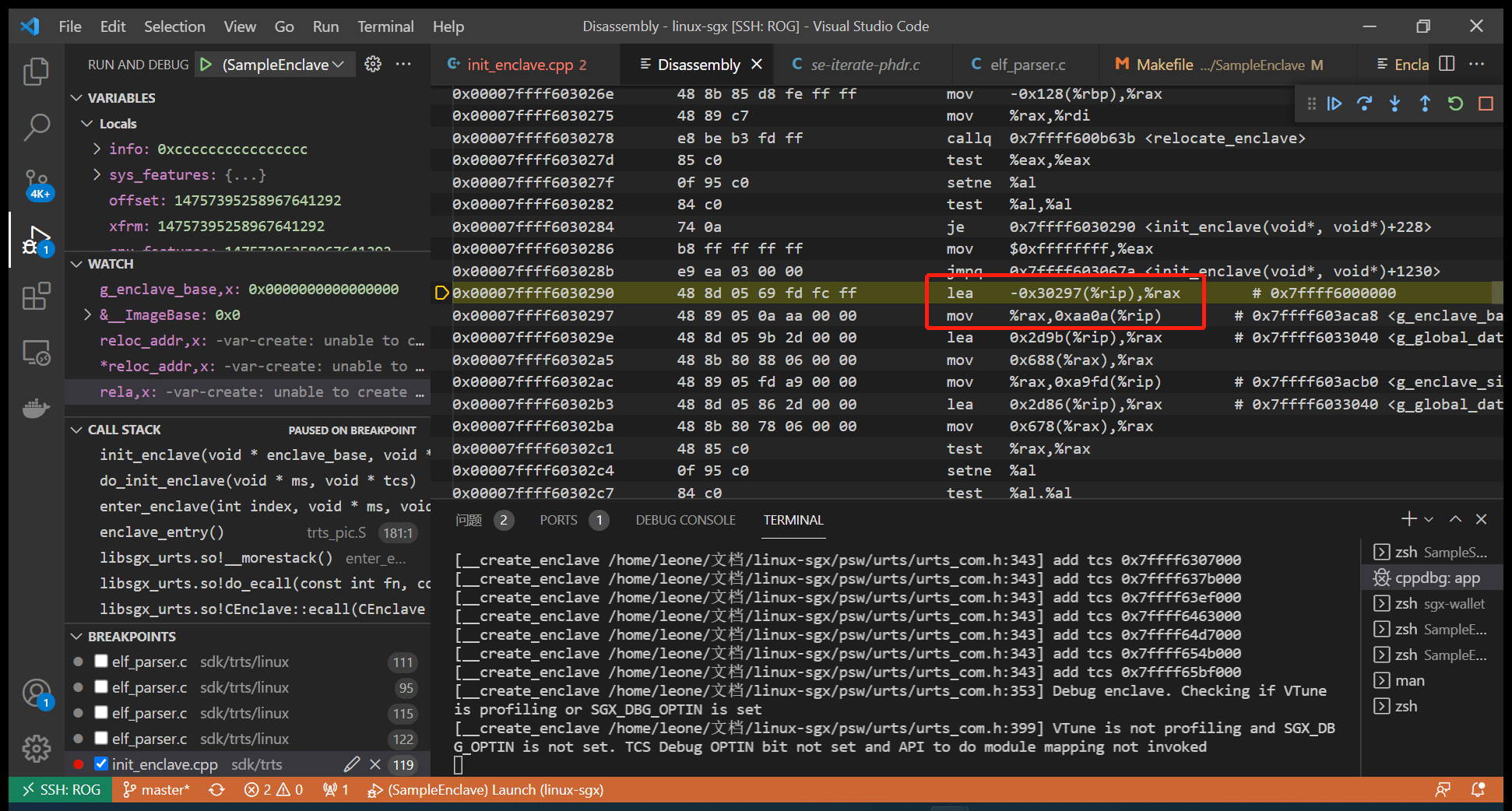Uncheck the init_enclave.cpp breakpoint checkbox
The width and height of the screenshot is (1512, 811).
[x=101, y=764]
